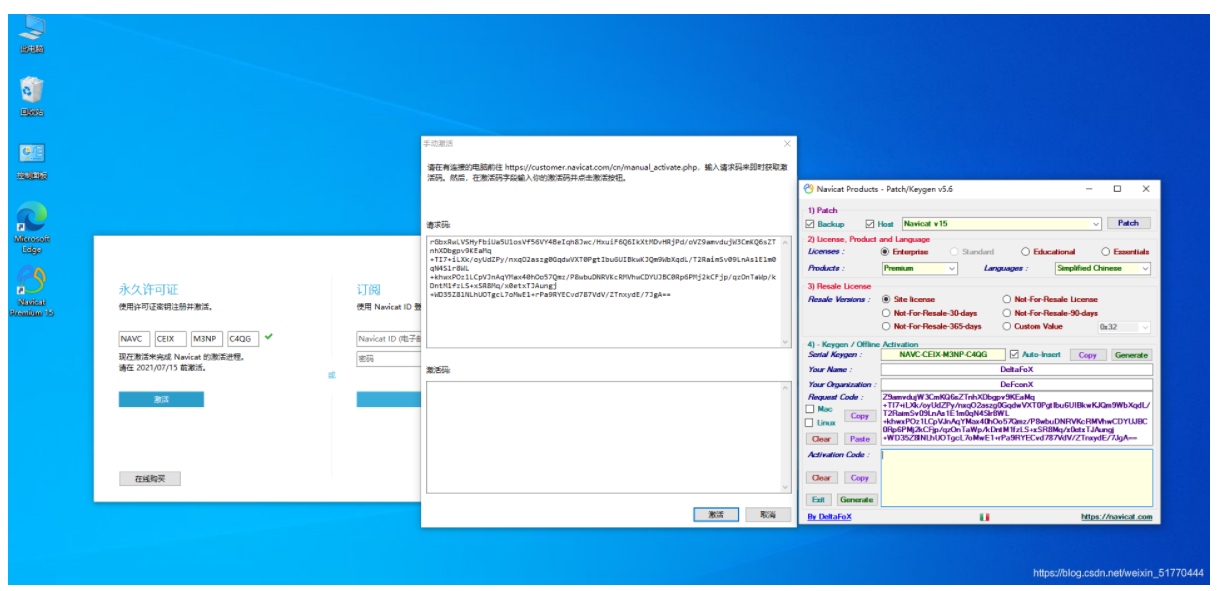This screenshot has height=591, width=1222.
Task: Paste into the Request Code field
Action: tap(859, 439)
